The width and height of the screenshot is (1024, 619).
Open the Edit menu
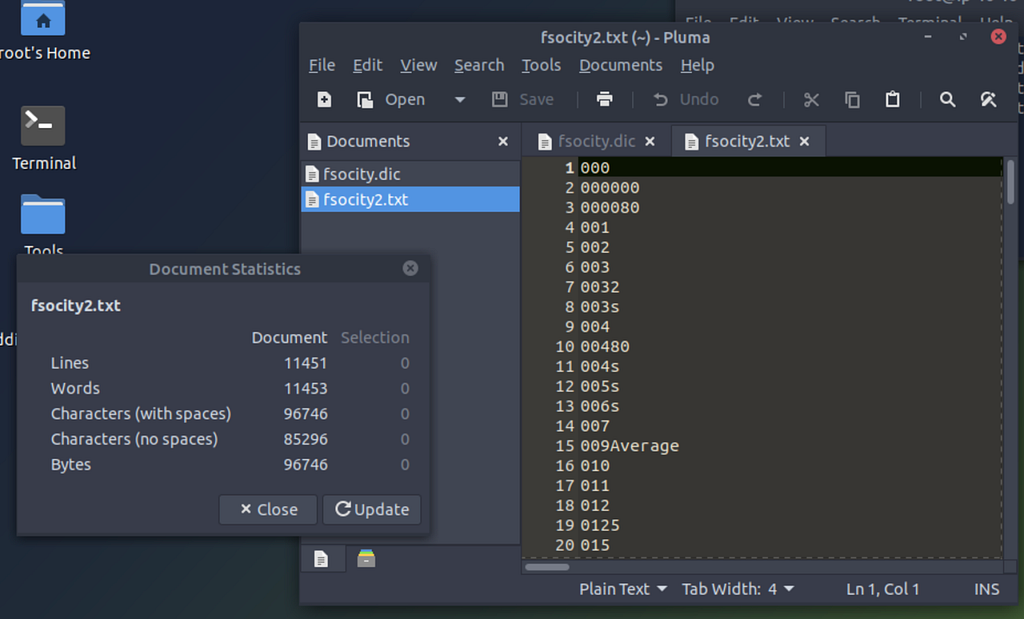(368, 65)
